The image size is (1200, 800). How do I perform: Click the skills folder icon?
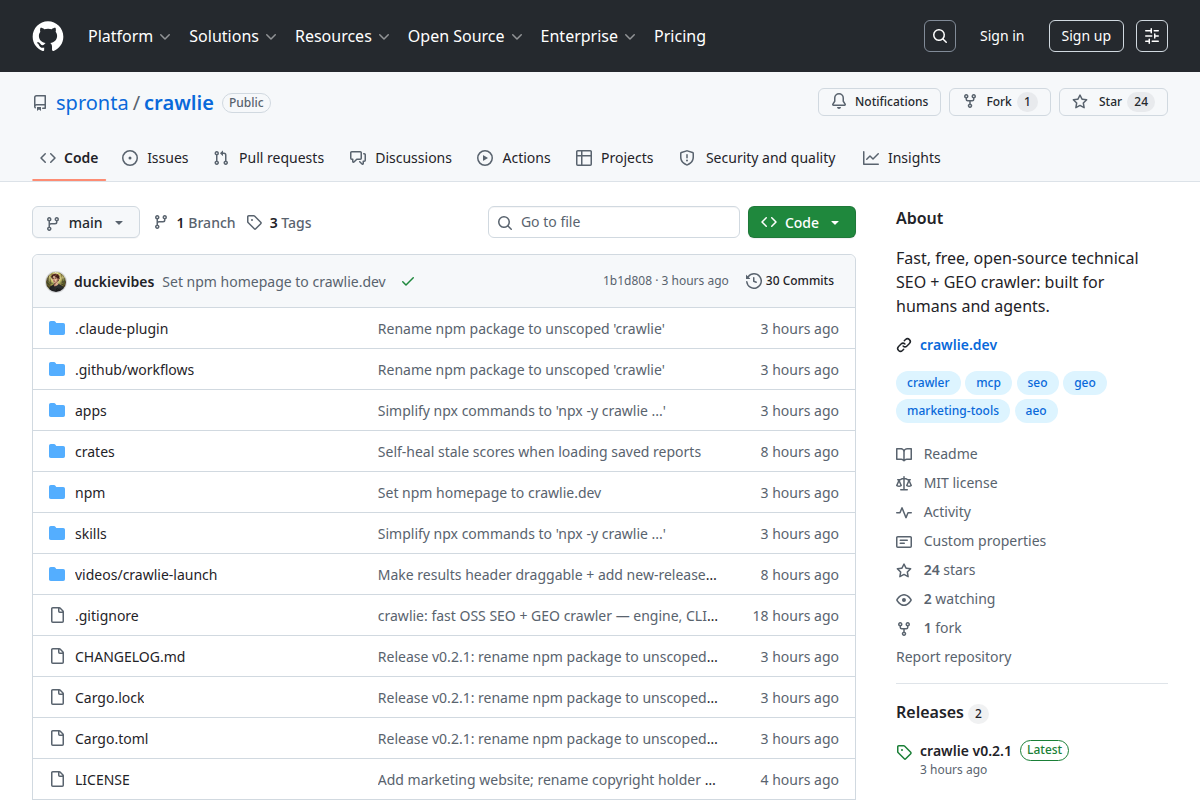coord(57,533)
